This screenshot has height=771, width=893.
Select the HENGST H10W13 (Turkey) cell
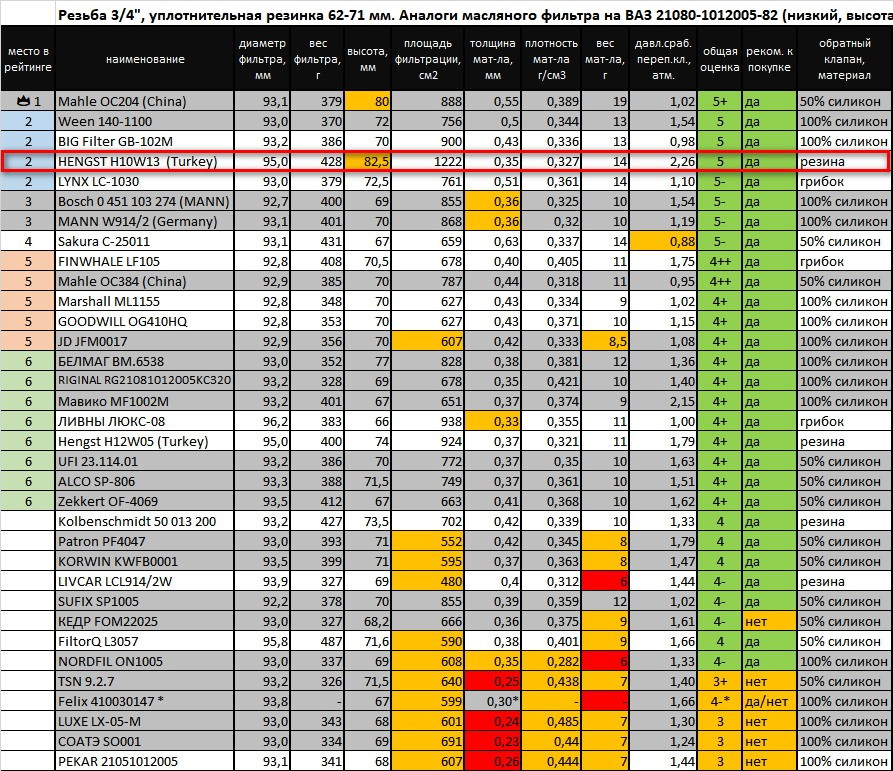click(145, 162)
